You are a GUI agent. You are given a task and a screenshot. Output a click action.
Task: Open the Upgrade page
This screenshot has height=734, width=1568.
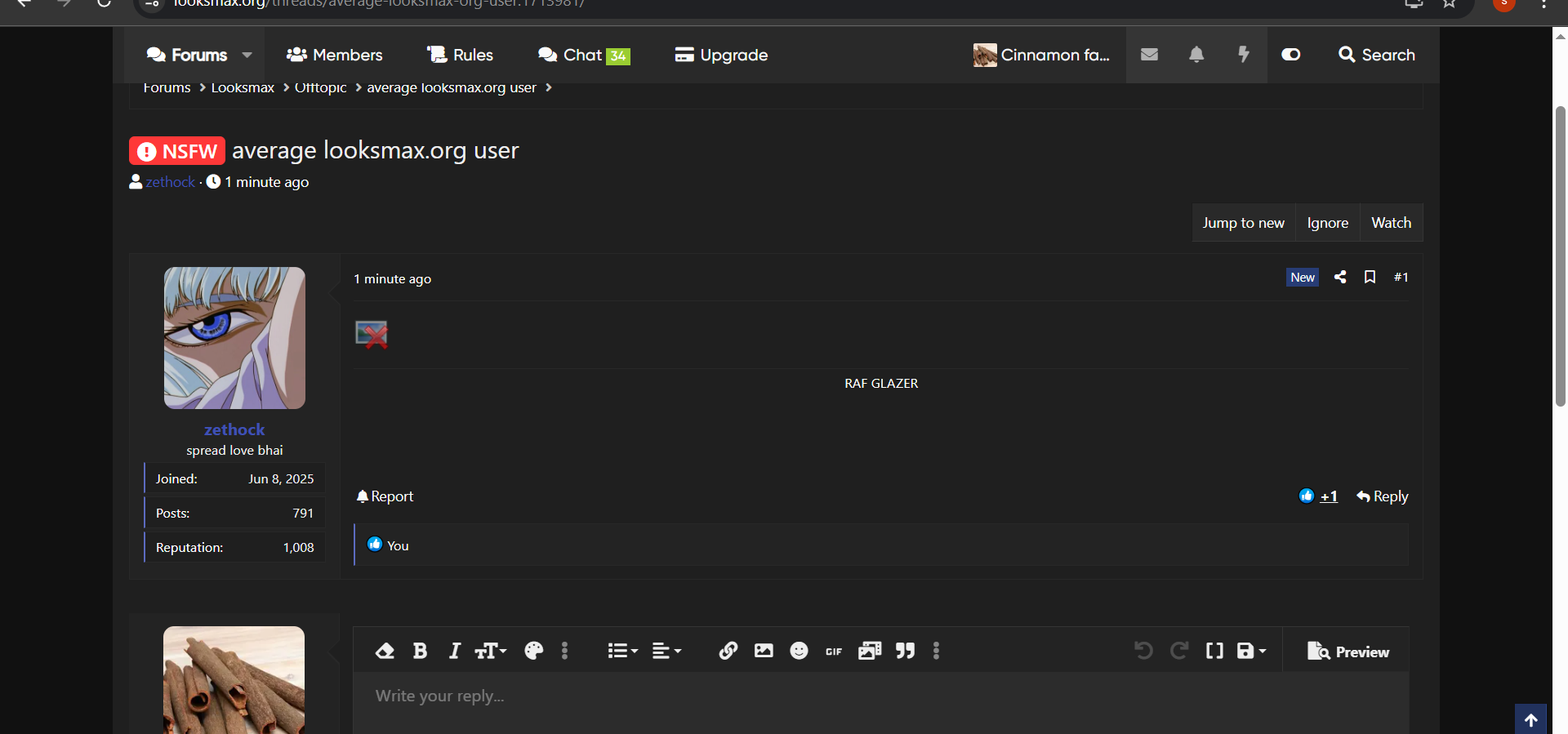coord(721,55)
